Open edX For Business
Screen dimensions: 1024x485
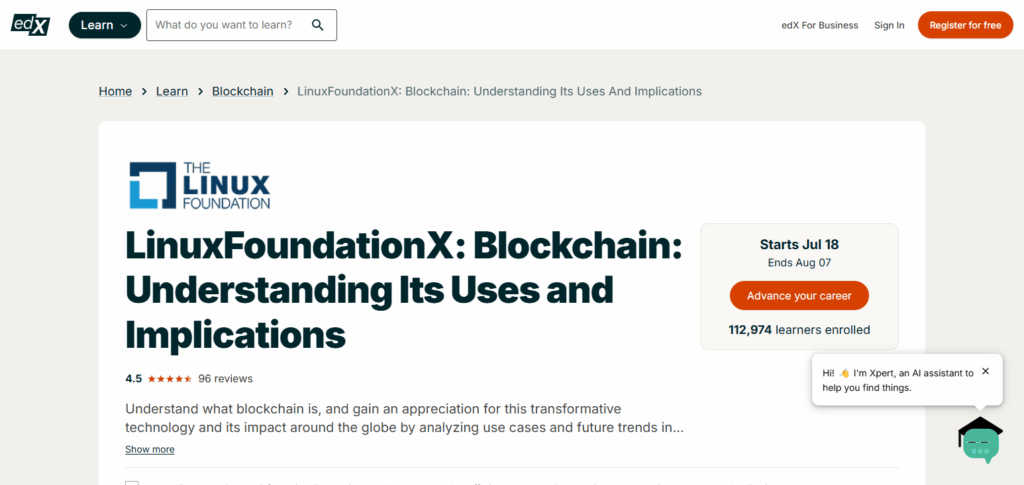819,25
